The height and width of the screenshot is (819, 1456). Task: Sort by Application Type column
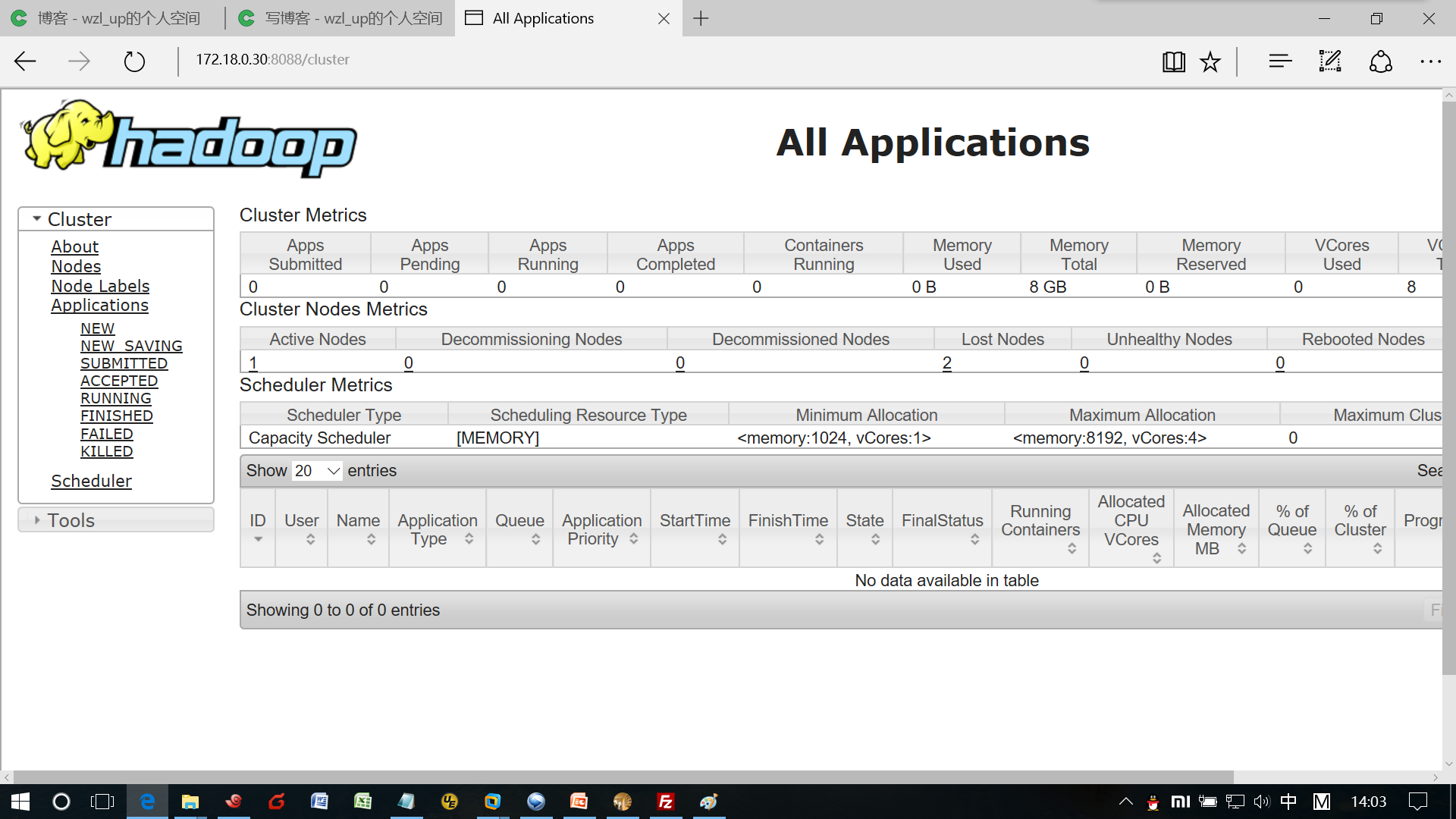[x=438, y=529]
